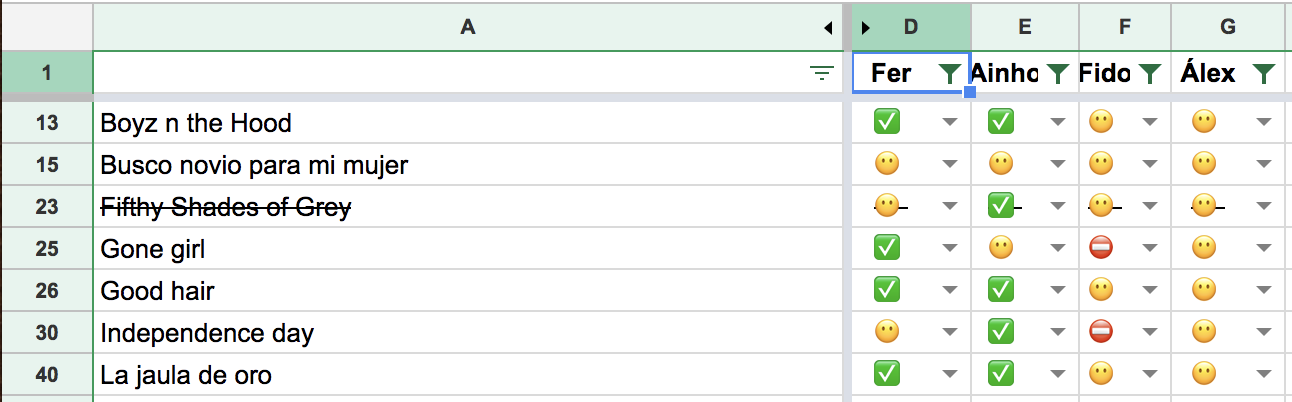
Task: Open Ainho dropdown for Gone girl row
Action: (x=1058, y=249)
